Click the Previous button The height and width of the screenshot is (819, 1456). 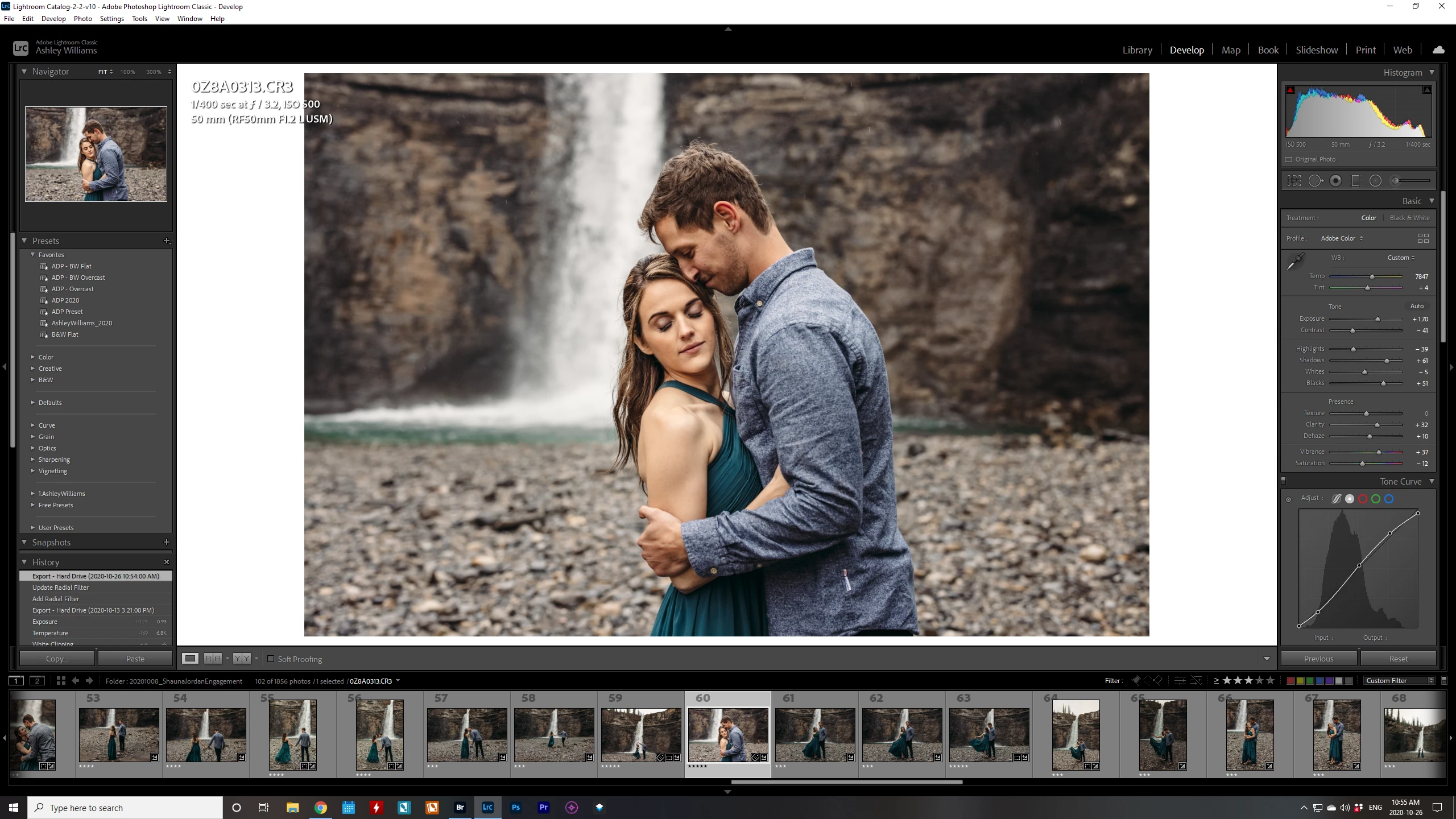(1318, 659)
